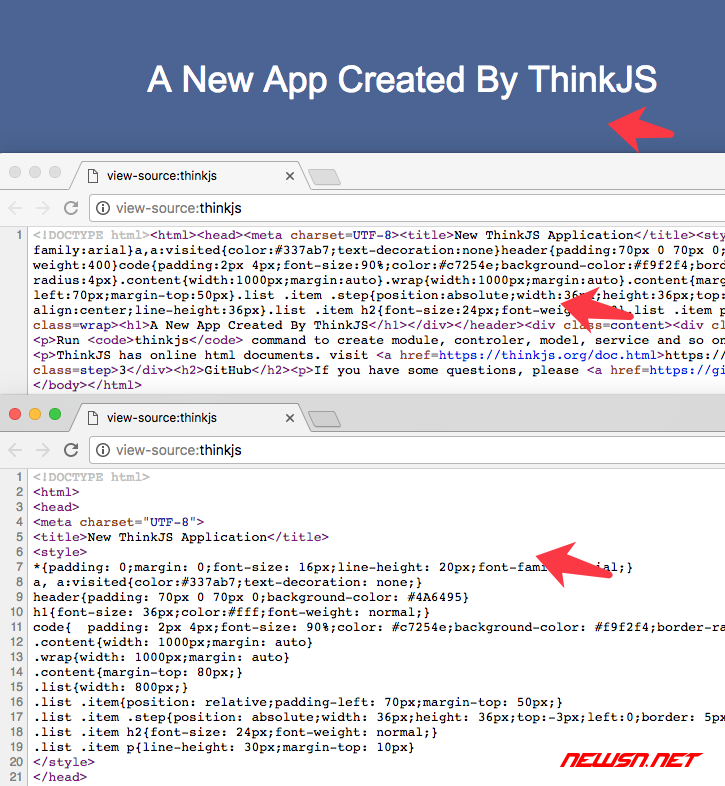Focus the upper window address bar
The height and width of the screenshot is (786, 725).
pyautogui.click(x=407, y=208)
